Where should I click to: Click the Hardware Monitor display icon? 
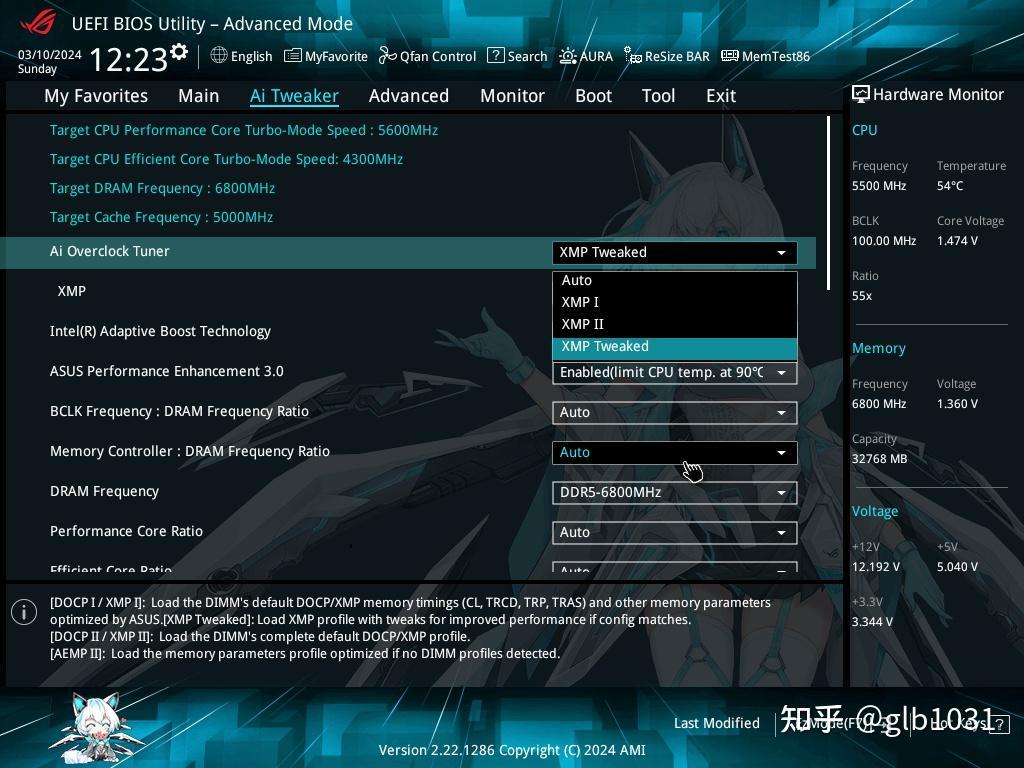pos(861,94)
